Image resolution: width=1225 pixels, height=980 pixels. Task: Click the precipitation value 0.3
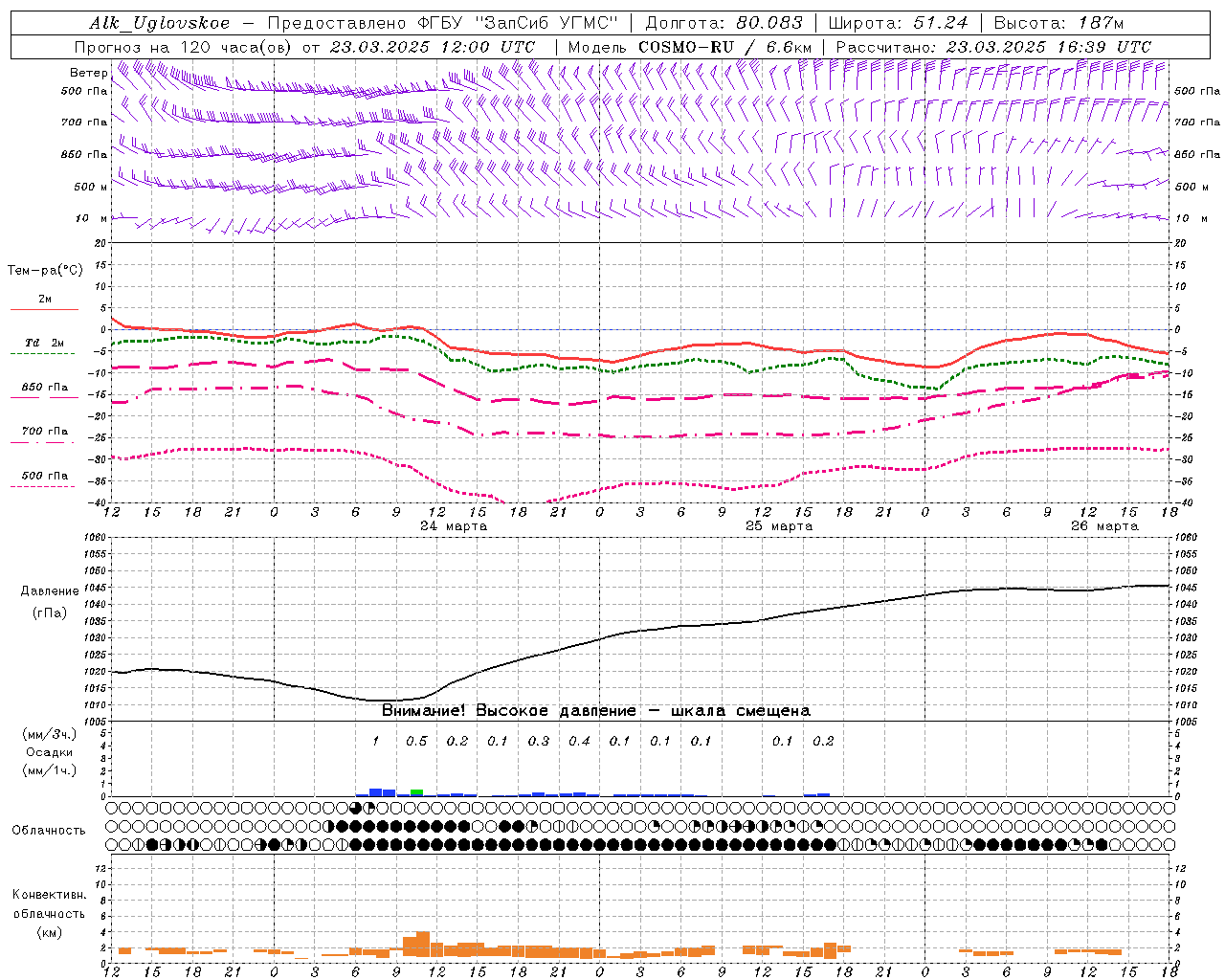[x=539, y=741]
